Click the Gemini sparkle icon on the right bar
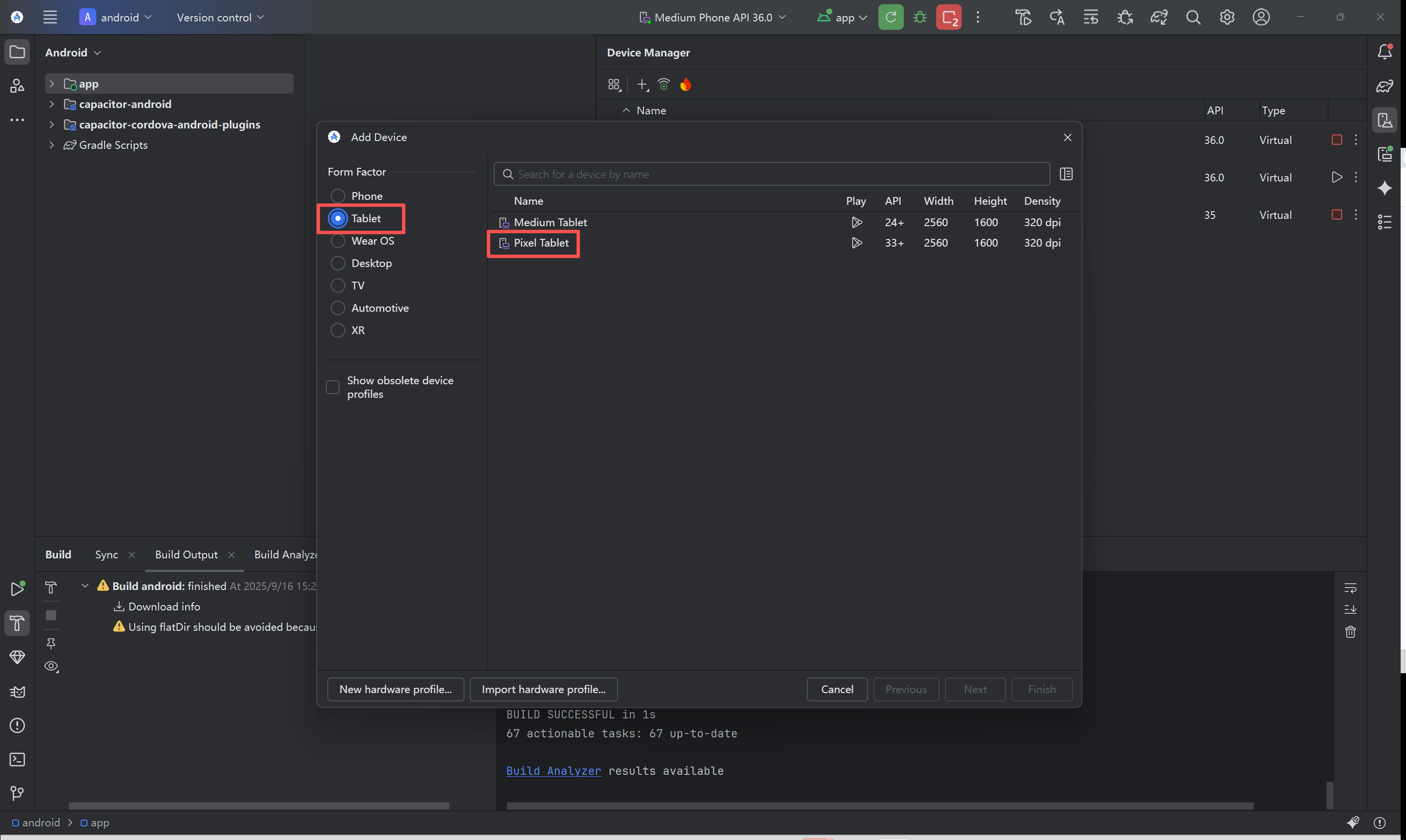This screenshot has height=840, width=1406. point(1384,188)
